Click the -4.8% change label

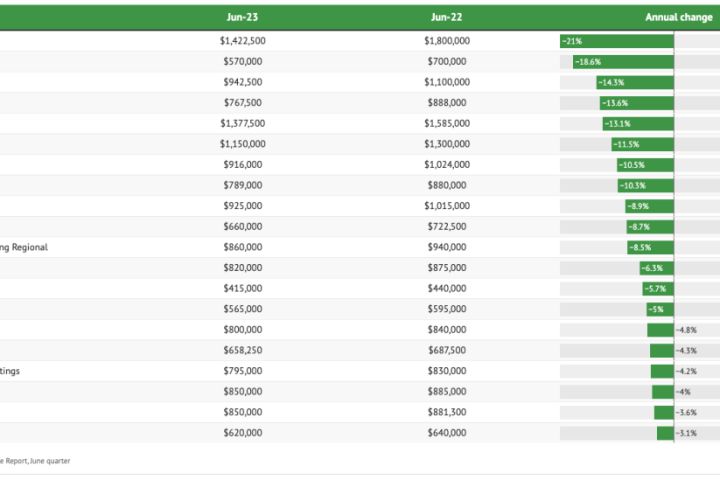[x=686, y=330]
